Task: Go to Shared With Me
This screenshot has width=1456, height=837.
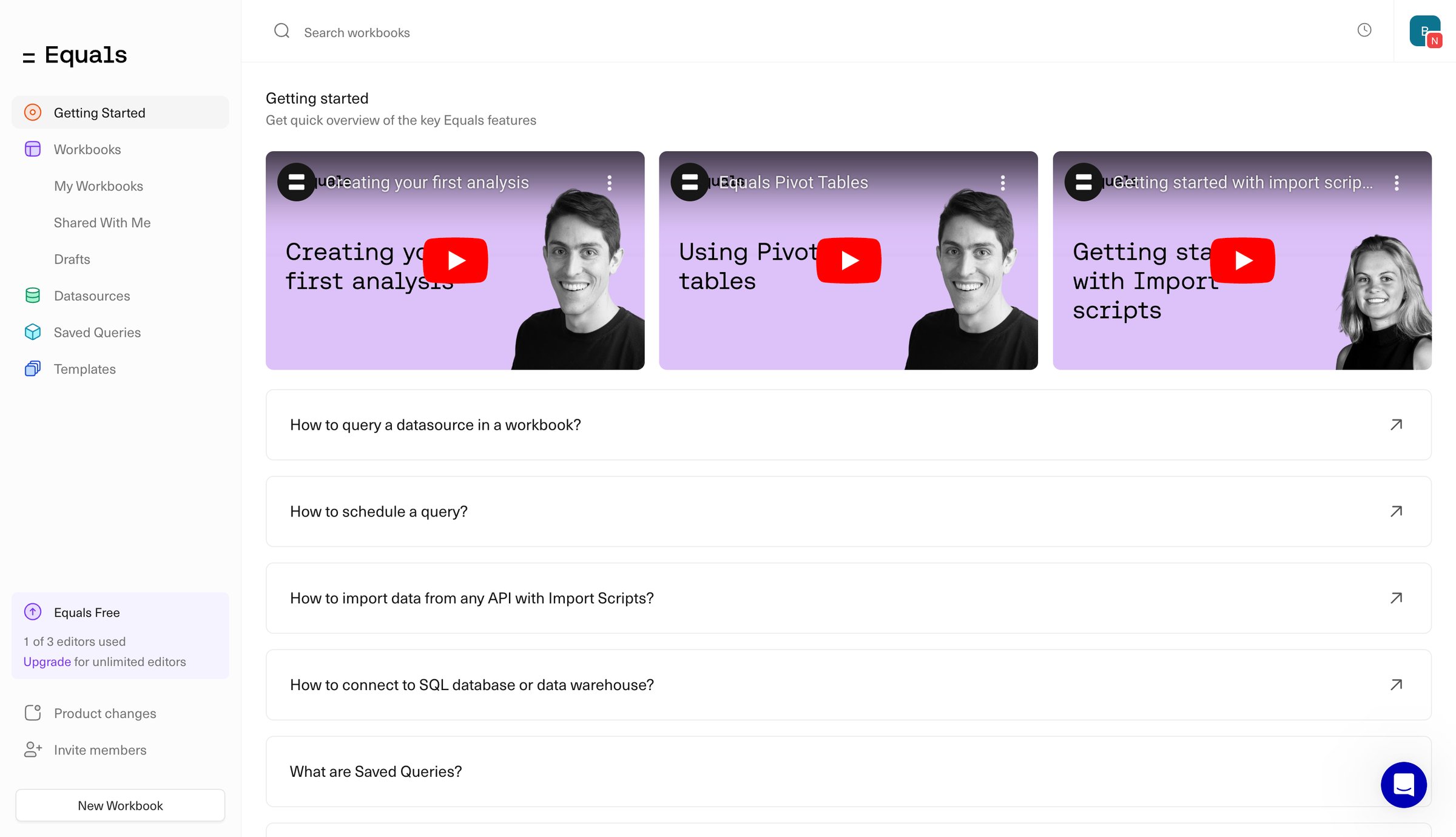Action: [x=102, y=222]
